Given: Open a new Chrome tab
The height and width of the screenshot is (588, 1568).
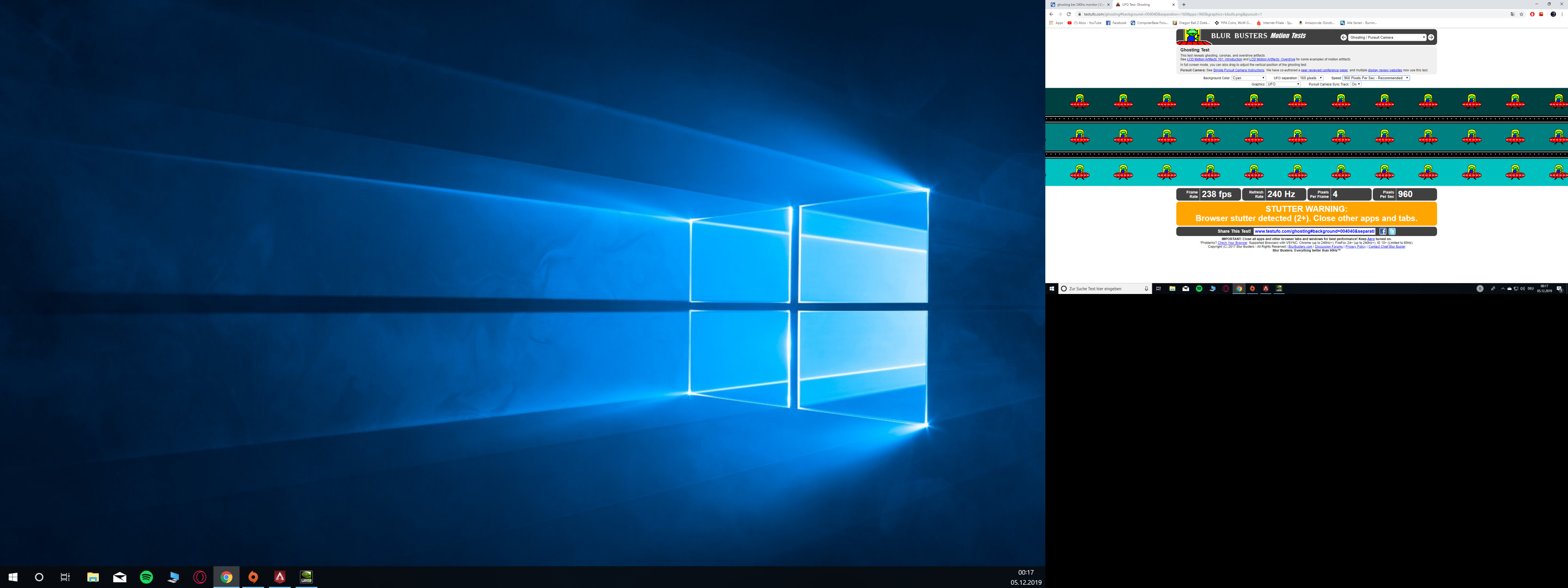Looking at the screenshot, I should [1183, 4].
